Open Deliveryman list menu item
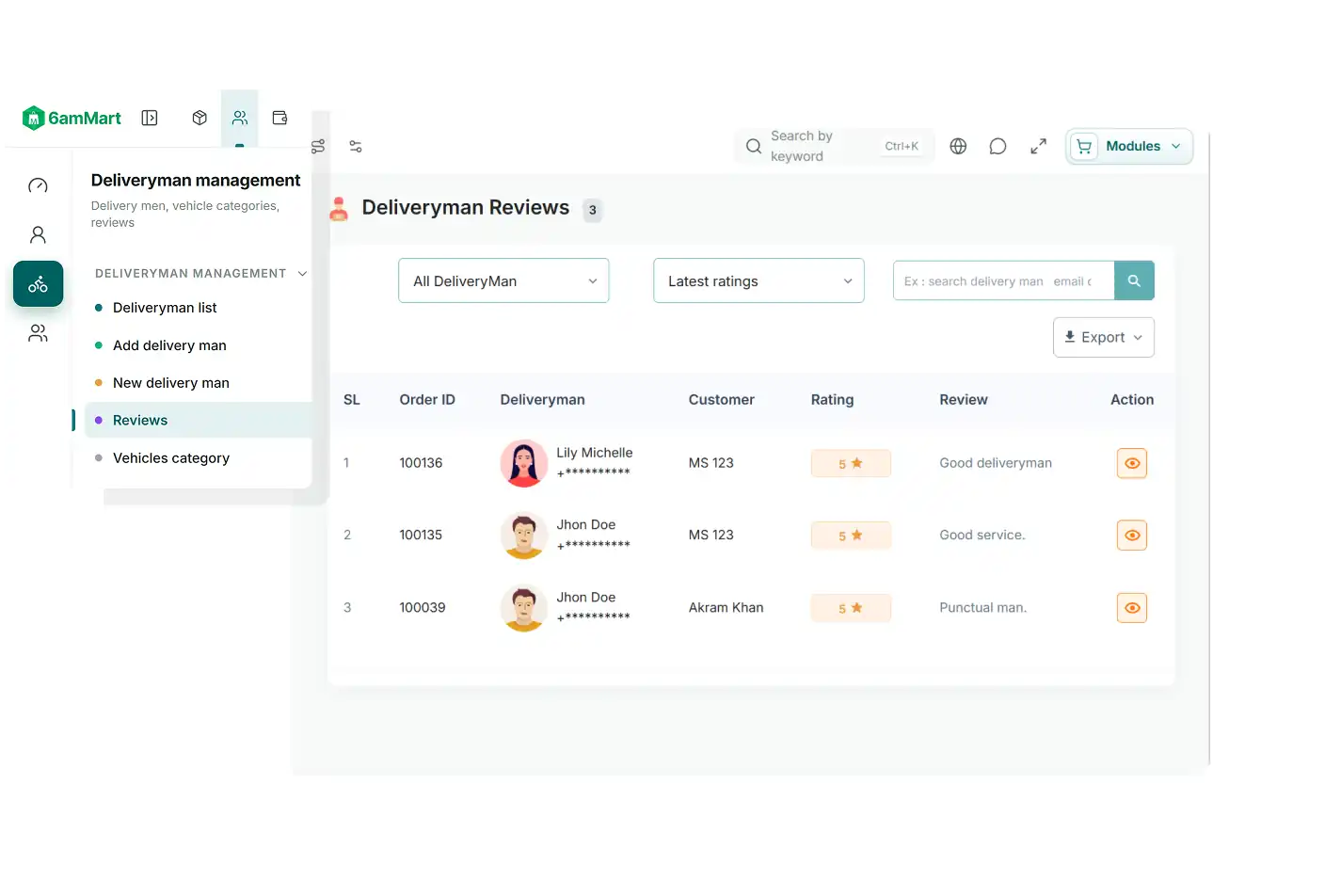Screen dimensions: 1325x896 coord(165,308)
